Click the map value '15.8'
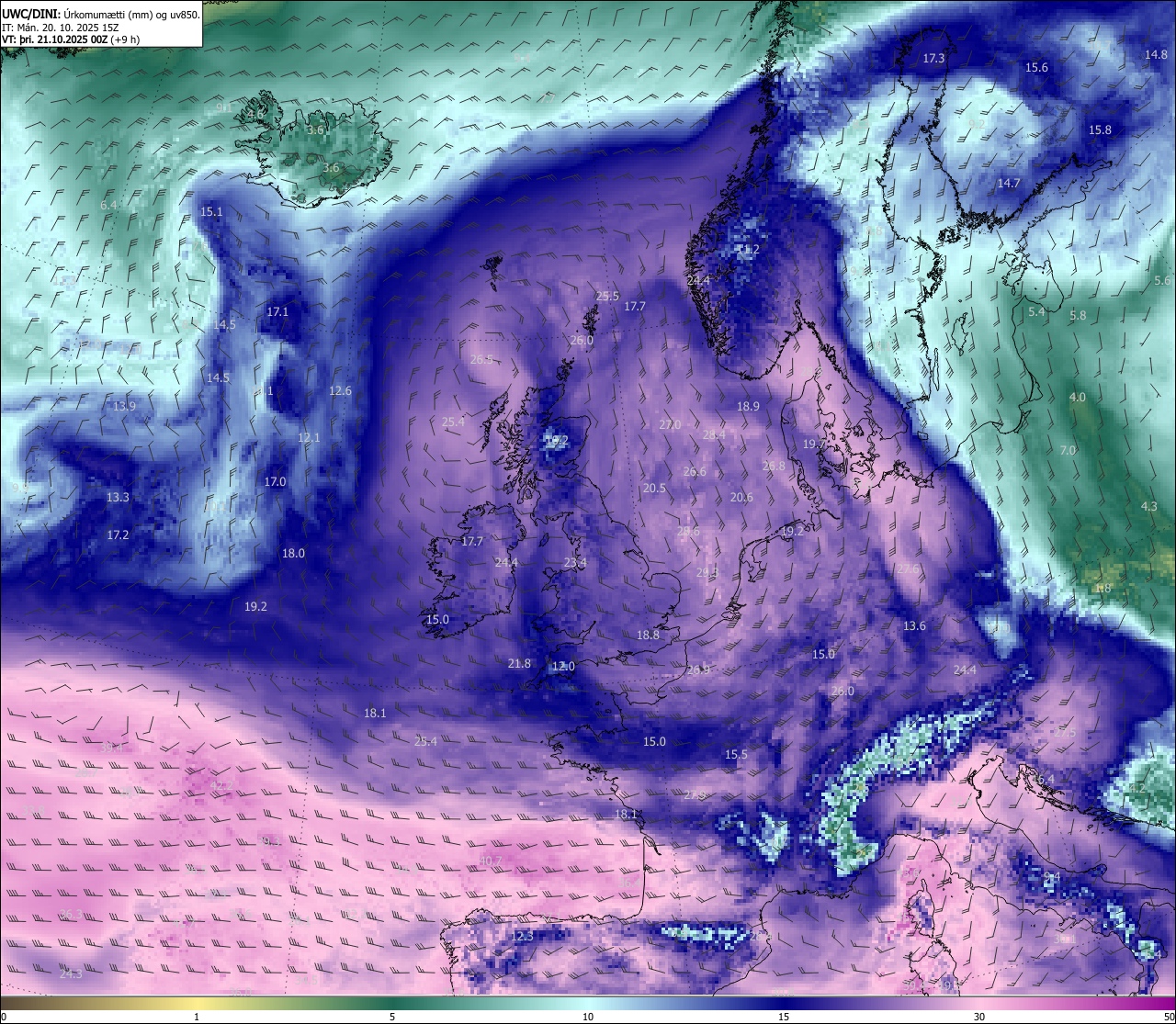This screenshot has height=1024, width=1176. pos(1100,129)
